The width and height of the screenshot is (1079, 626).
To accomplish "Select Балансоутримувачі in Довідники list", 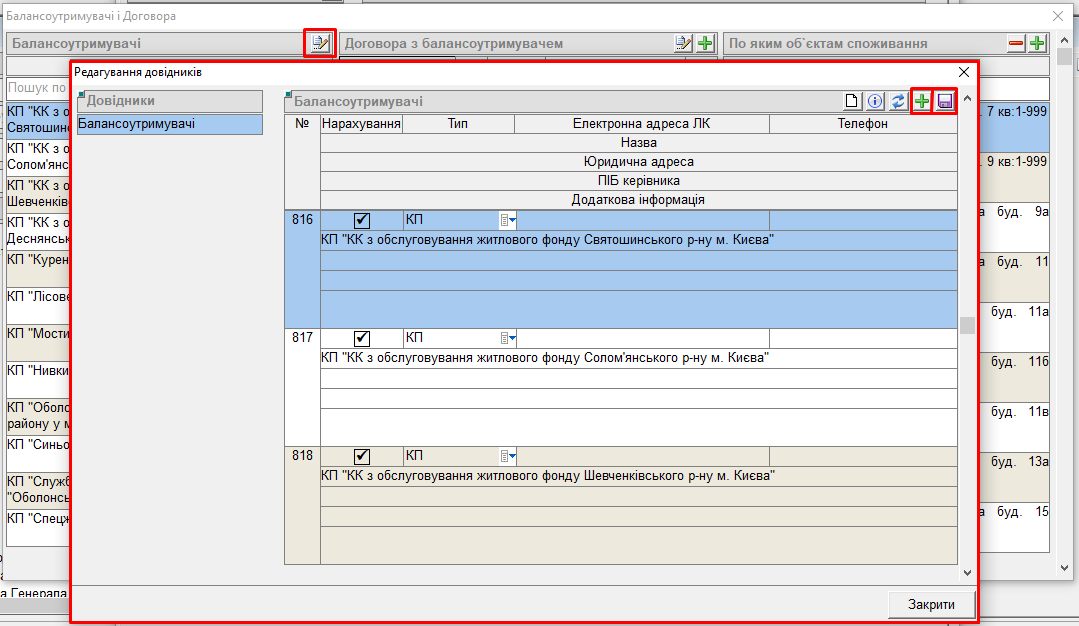I will [x=169, y=124].
